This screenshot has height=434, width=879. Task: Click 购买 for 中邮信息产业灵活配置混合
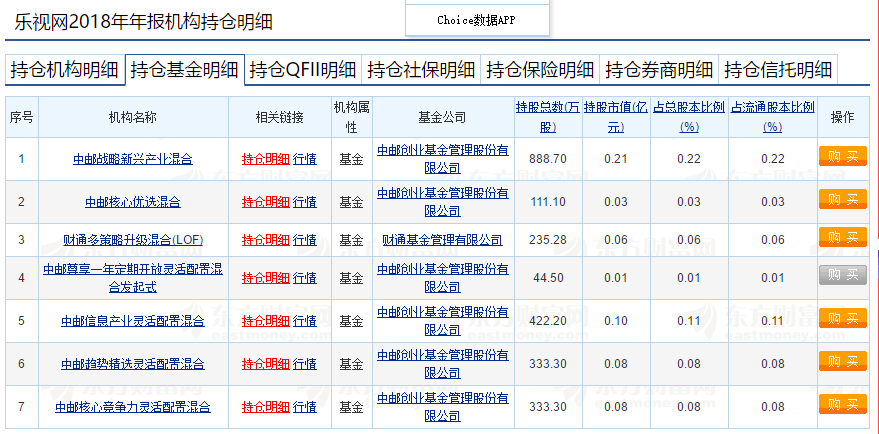click(x=843, y=318)
